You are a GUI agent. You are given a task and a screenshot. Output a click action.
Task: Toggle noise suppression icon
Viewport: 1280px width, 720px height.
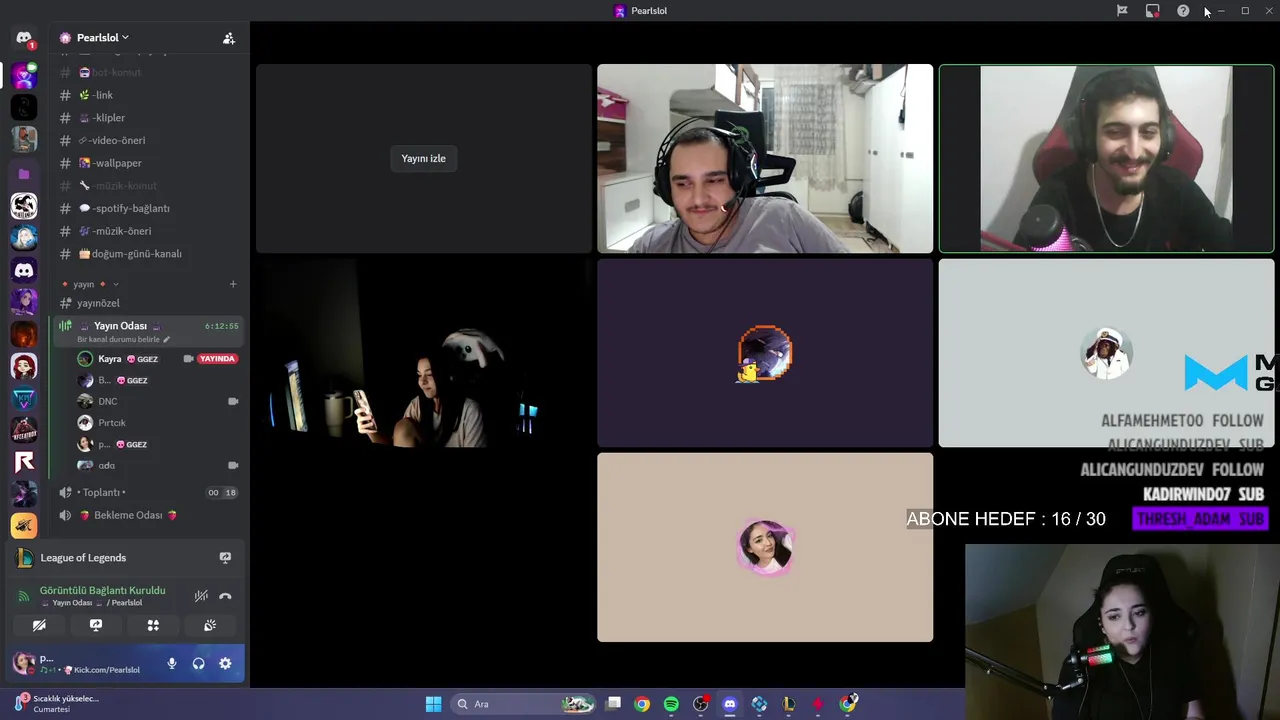201,596
